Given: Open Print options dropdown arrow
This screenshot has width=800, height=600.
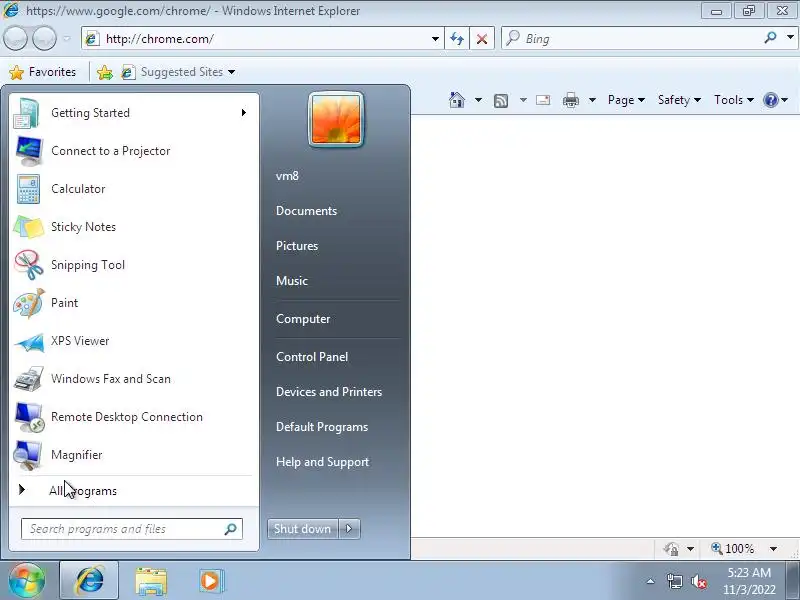Looking at the screenshot, I should [x=592, y=100].
